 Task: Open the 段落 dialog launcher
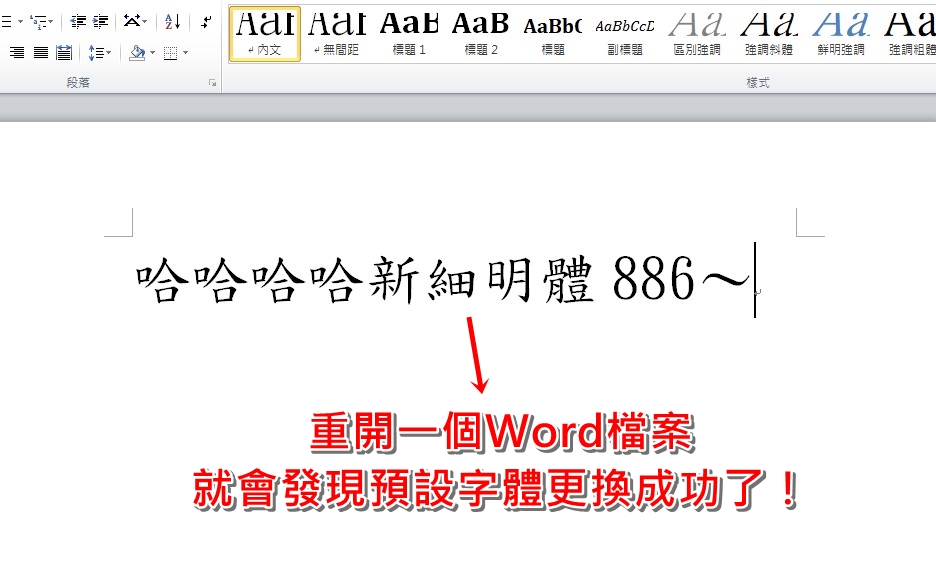(x=213, y=83)
